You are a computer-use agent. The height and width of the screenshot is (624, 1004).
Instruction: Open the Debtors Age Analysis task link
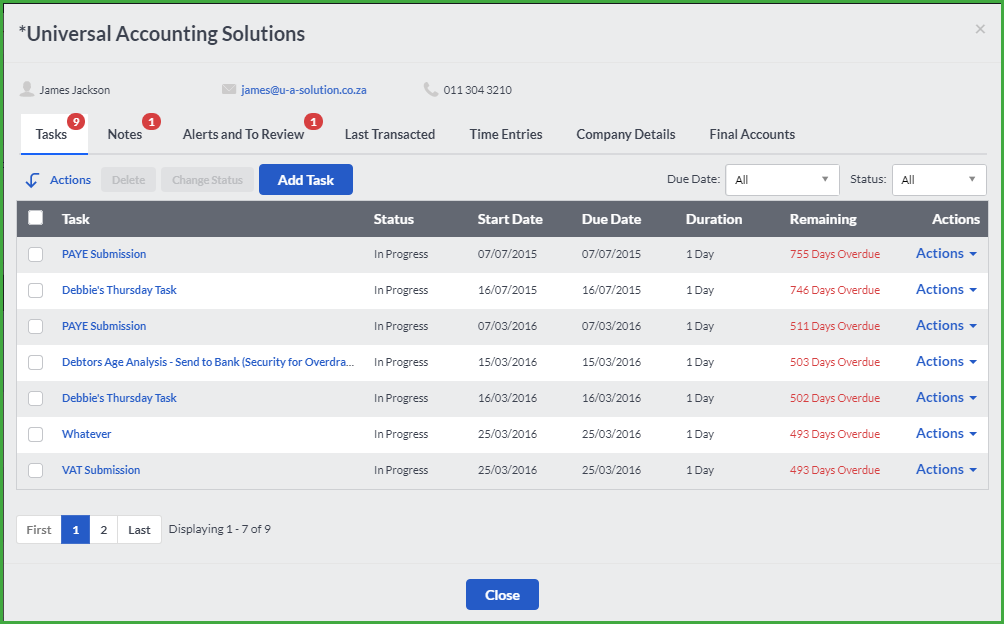coord(207,362)
